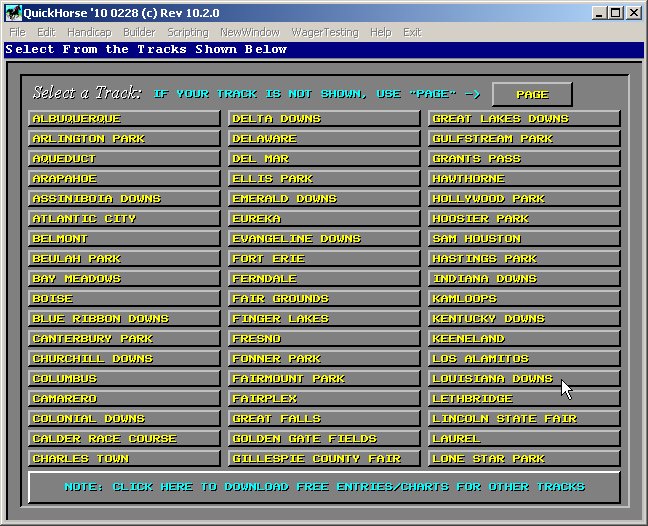Select the Fair Grounds track
The width and height of the screenshot is (648, 526).
[x=324, y=299]
